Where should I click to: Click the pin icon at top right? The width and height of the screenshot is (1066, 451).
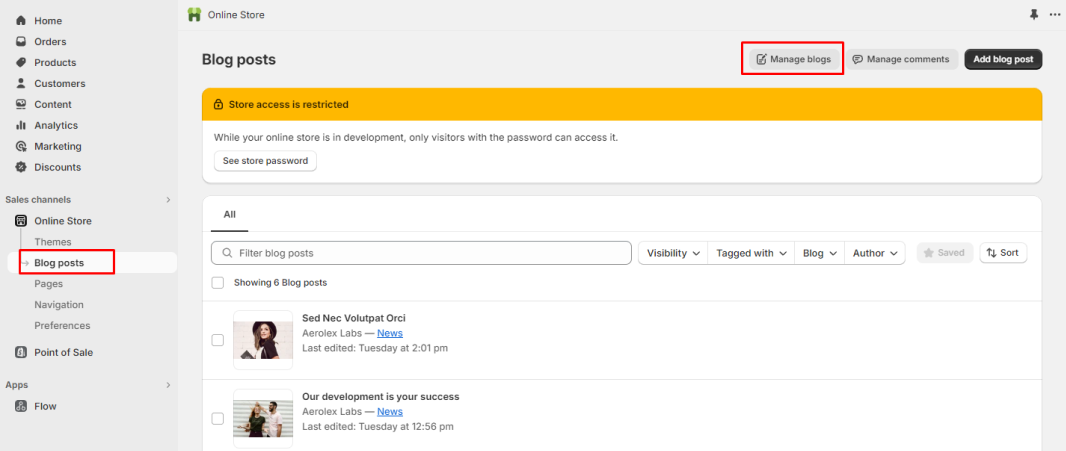point(1034,14)
